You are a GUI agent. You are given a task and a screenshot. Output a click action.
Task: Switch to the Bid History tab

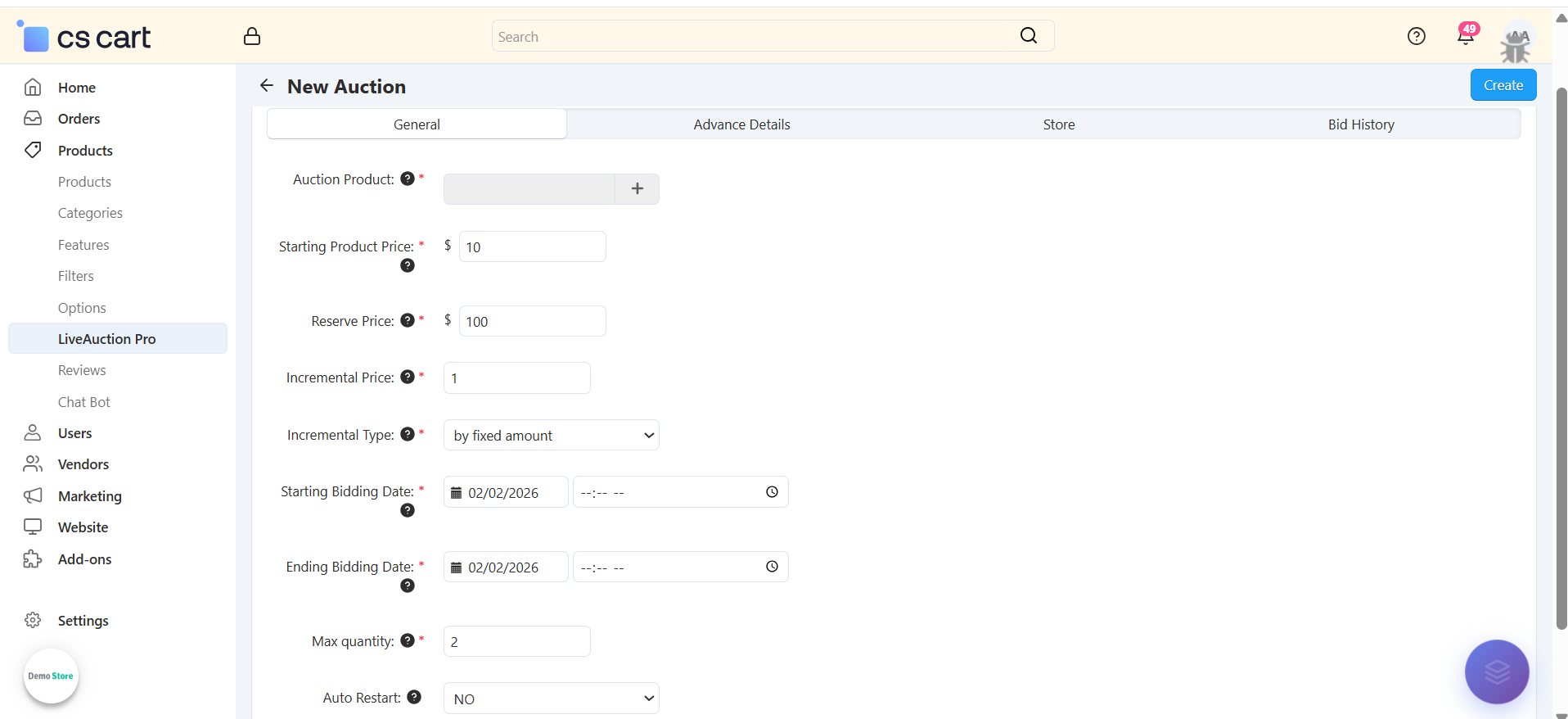pyautogui.click(x=1360, y=124)
